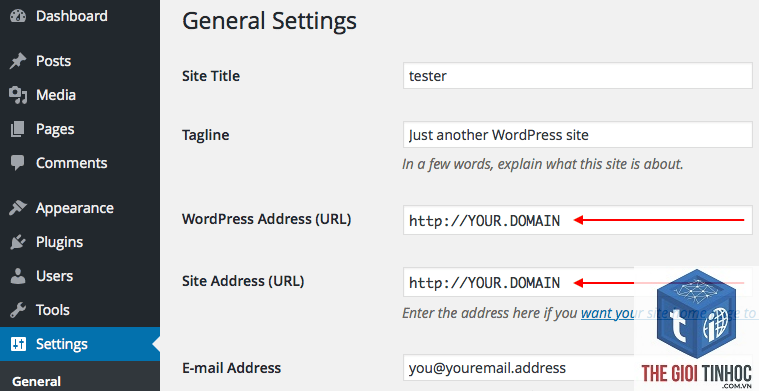Follow the 'want your site home' link
Viewport: 759px width, 391px height.
(668, 313)
